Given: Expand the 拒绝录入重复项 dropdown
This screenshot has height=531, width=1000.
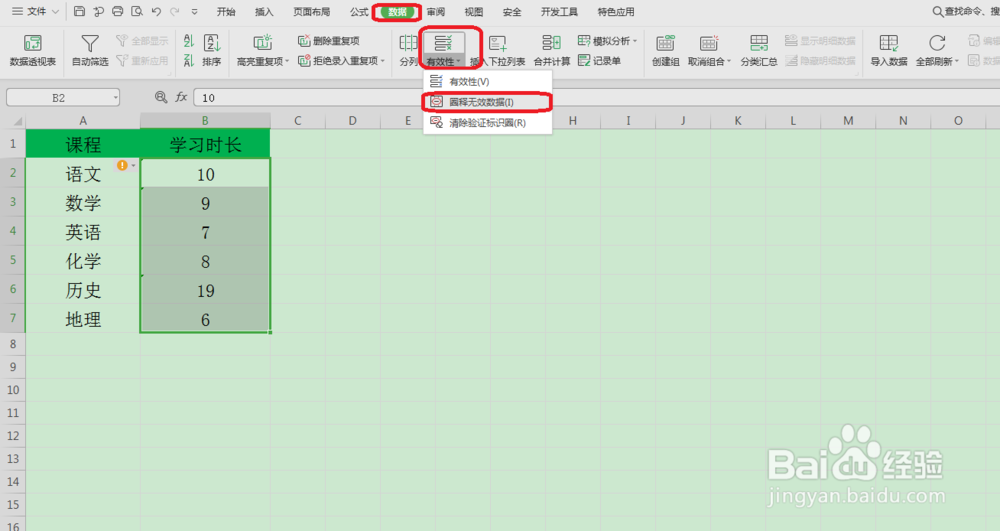Looking at the screenshot, I should point(383,61).
